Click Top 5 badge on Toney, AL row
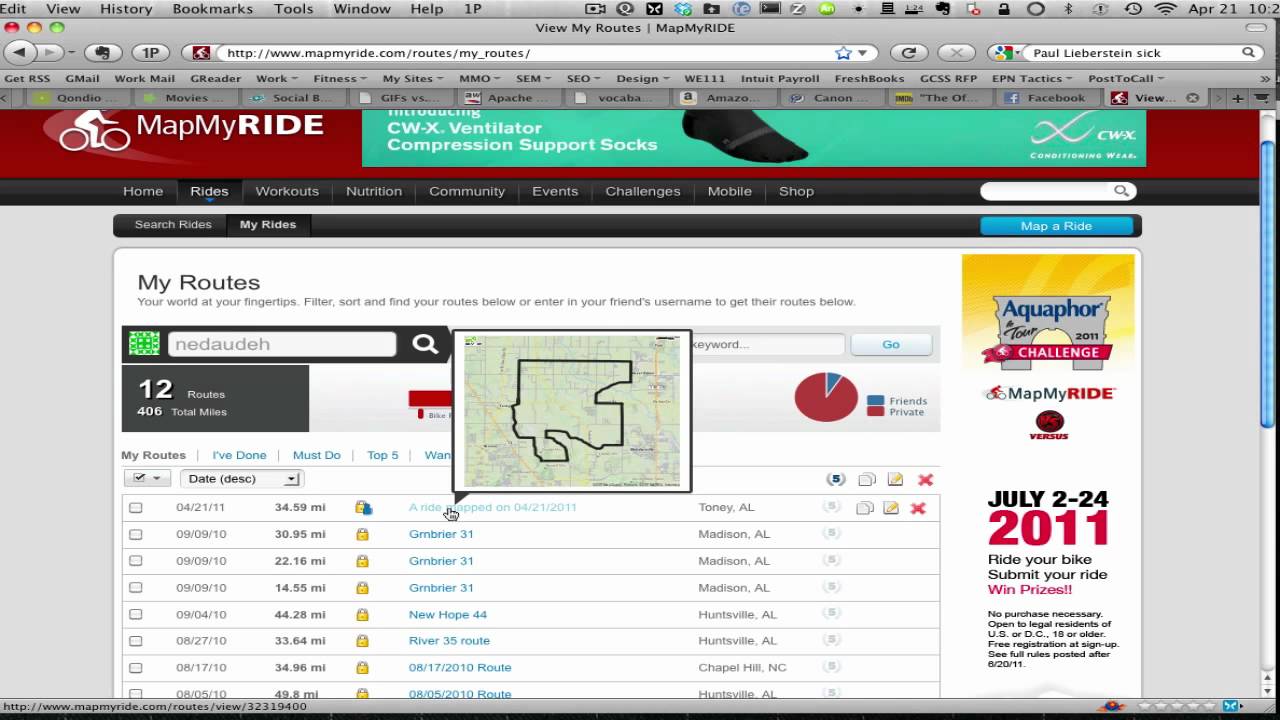 (x=830, y=507)
